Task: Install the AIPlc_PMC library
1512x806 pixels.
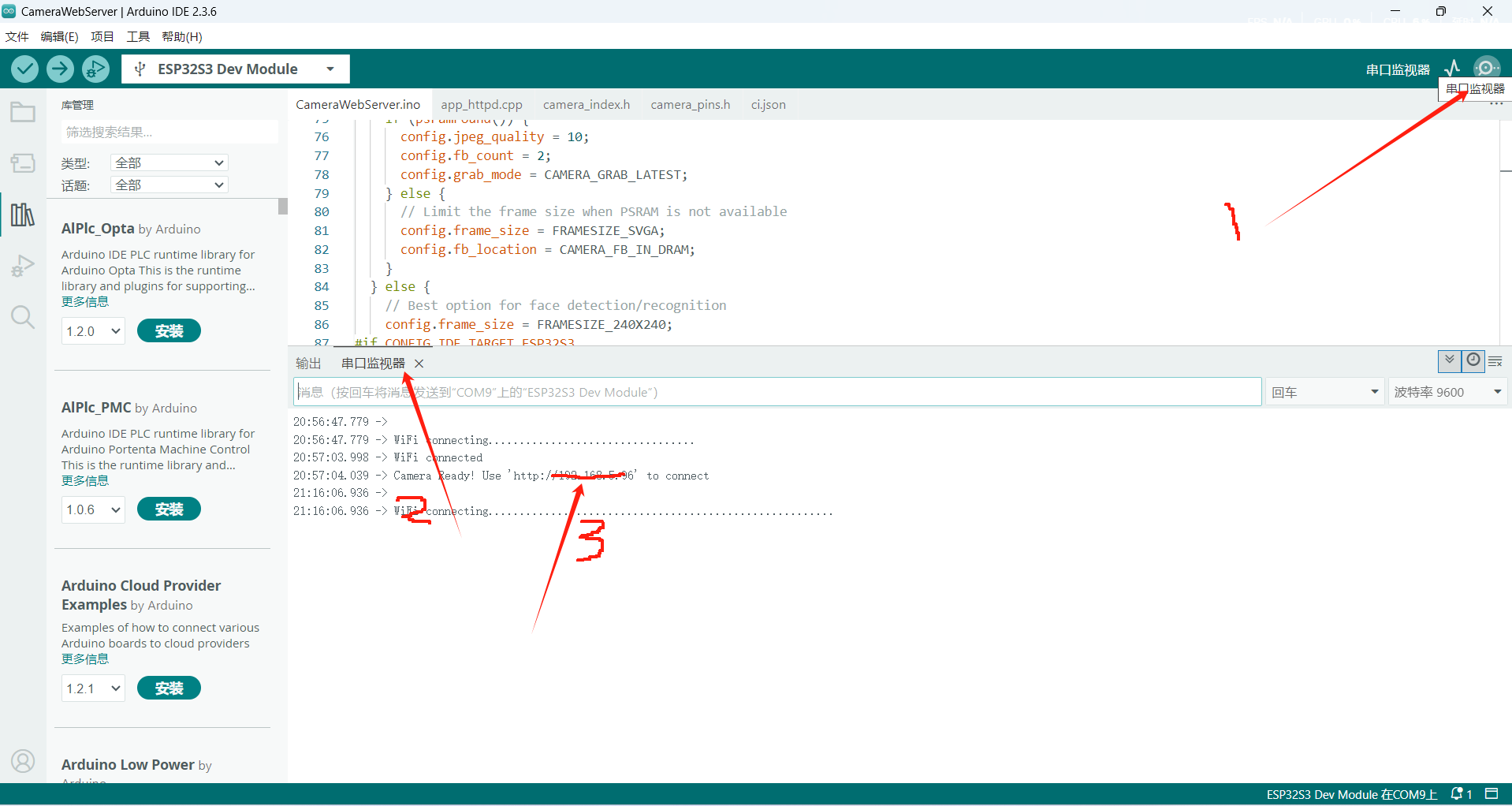Action: click(x=169, y=509)
